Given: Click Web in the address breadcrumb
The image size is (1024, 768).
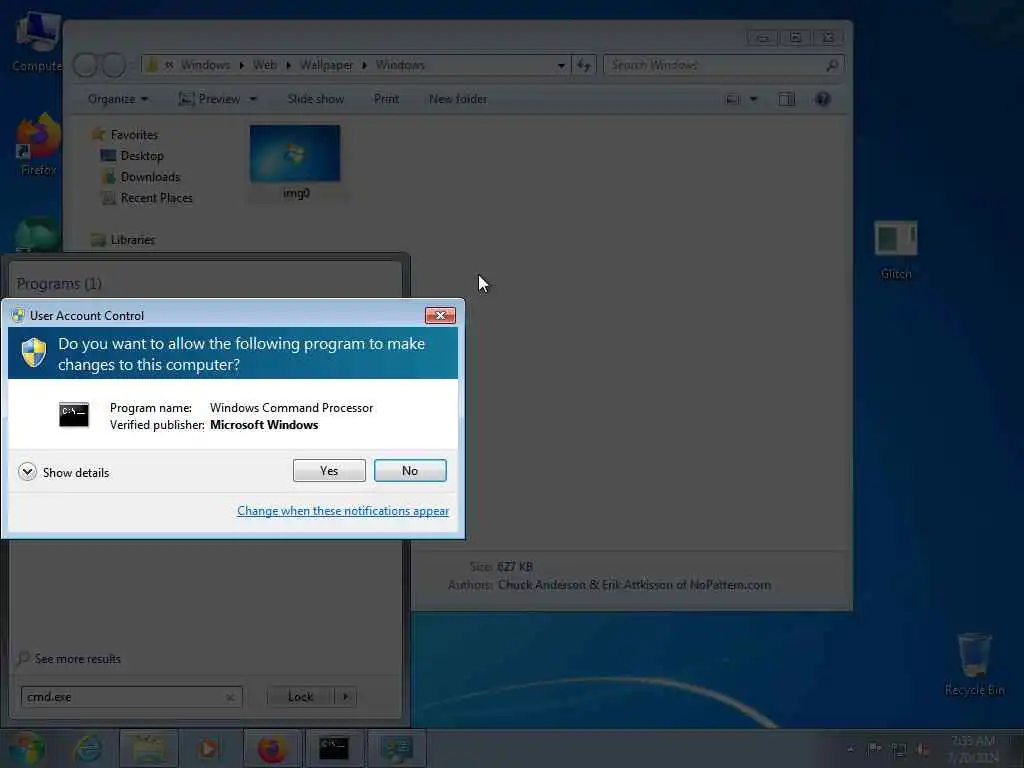Looking at the screenshot, I should 264,65.
